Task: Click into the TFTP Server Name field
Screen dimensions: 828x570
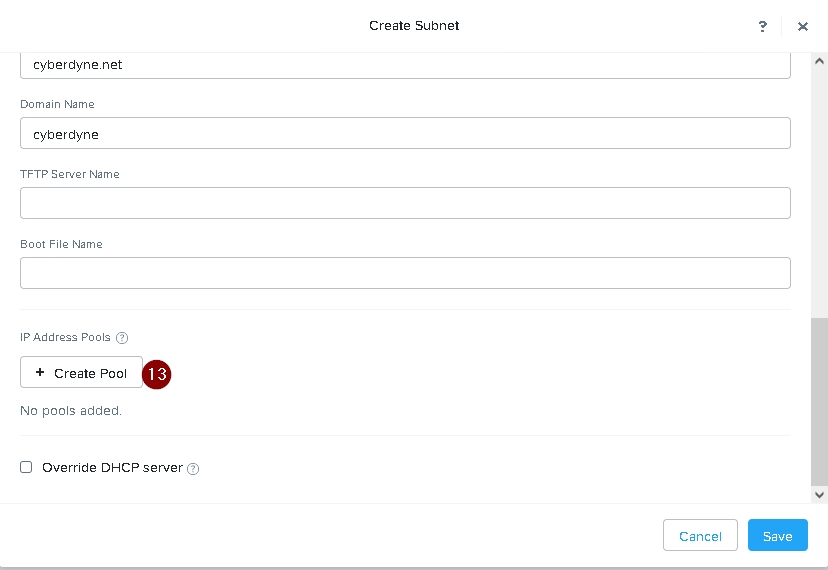Action: coord(405,203)
